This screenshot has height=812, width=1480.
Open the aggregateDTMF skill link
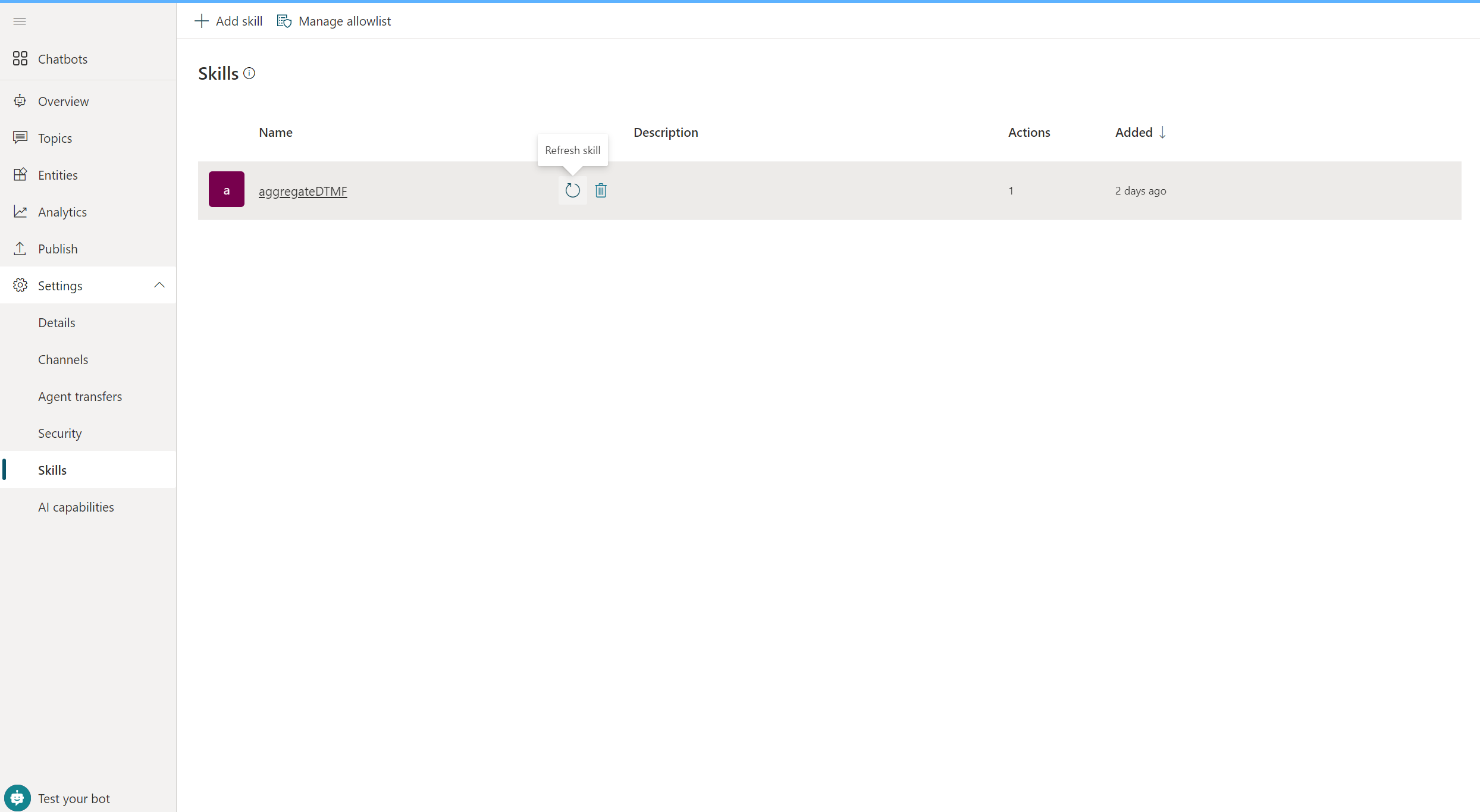click(303, 191)
